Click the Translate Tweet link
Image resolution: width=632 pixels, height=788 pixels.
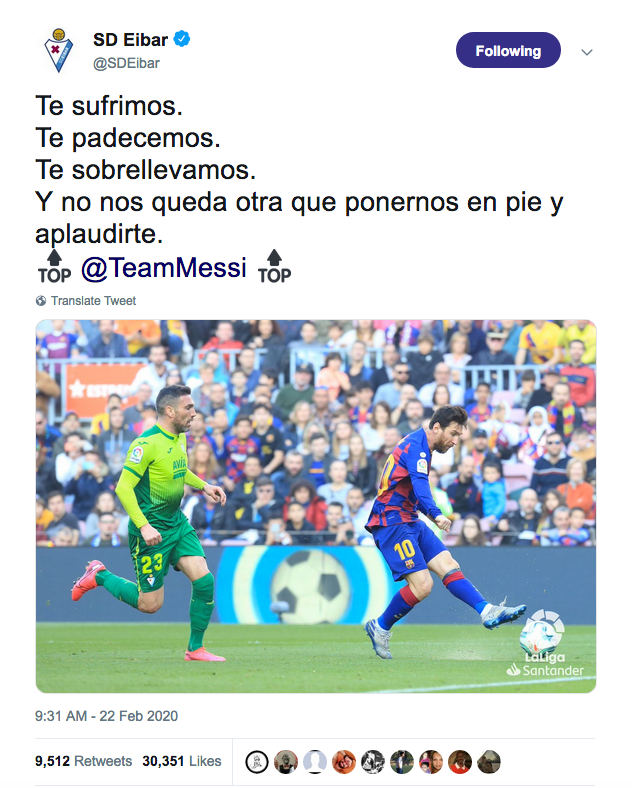[93, 301]
